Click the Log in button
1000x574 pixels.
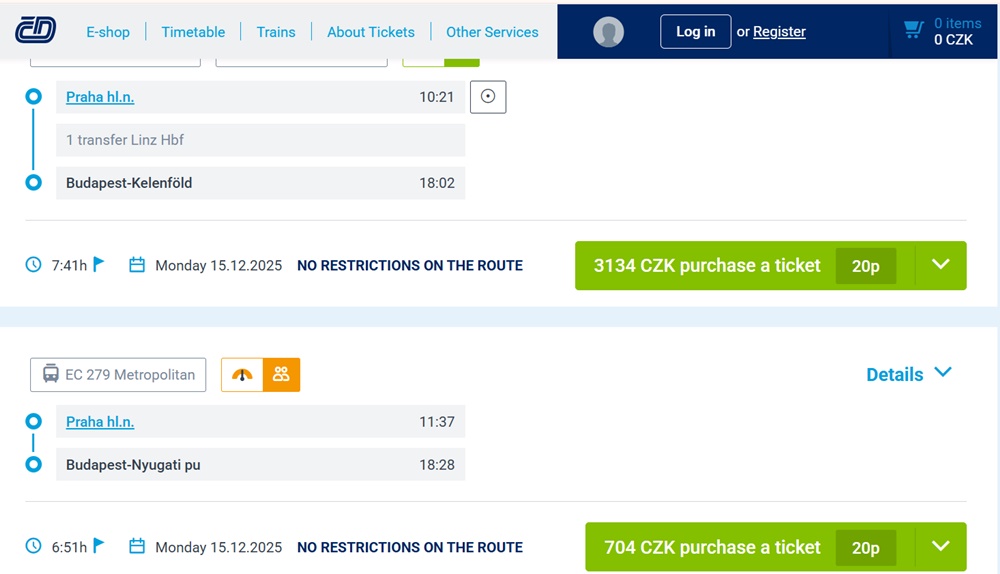point(695,31)
